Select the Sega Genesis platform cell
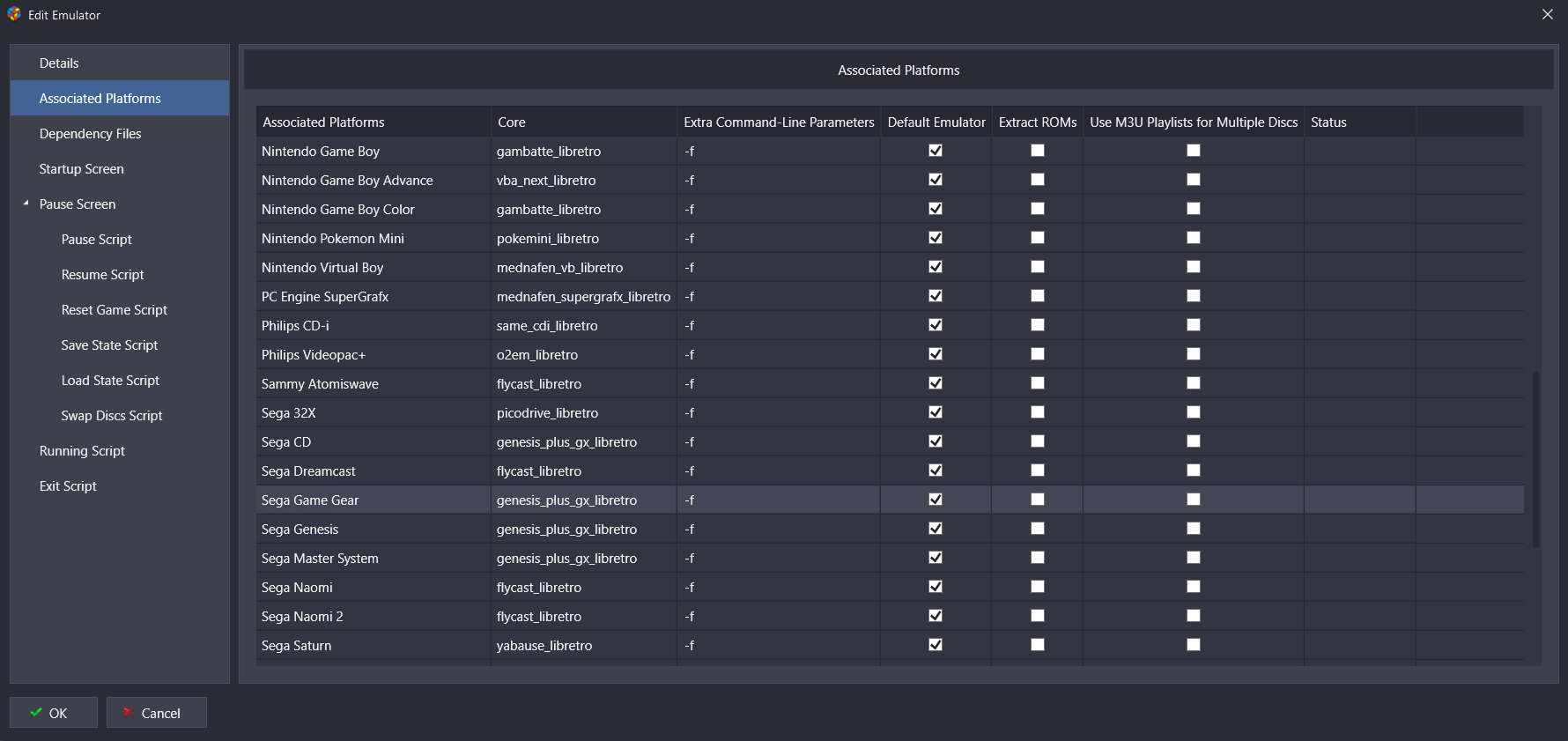Screen dimensions: 1568x741 pyautogui.click(x=374, y=530)
